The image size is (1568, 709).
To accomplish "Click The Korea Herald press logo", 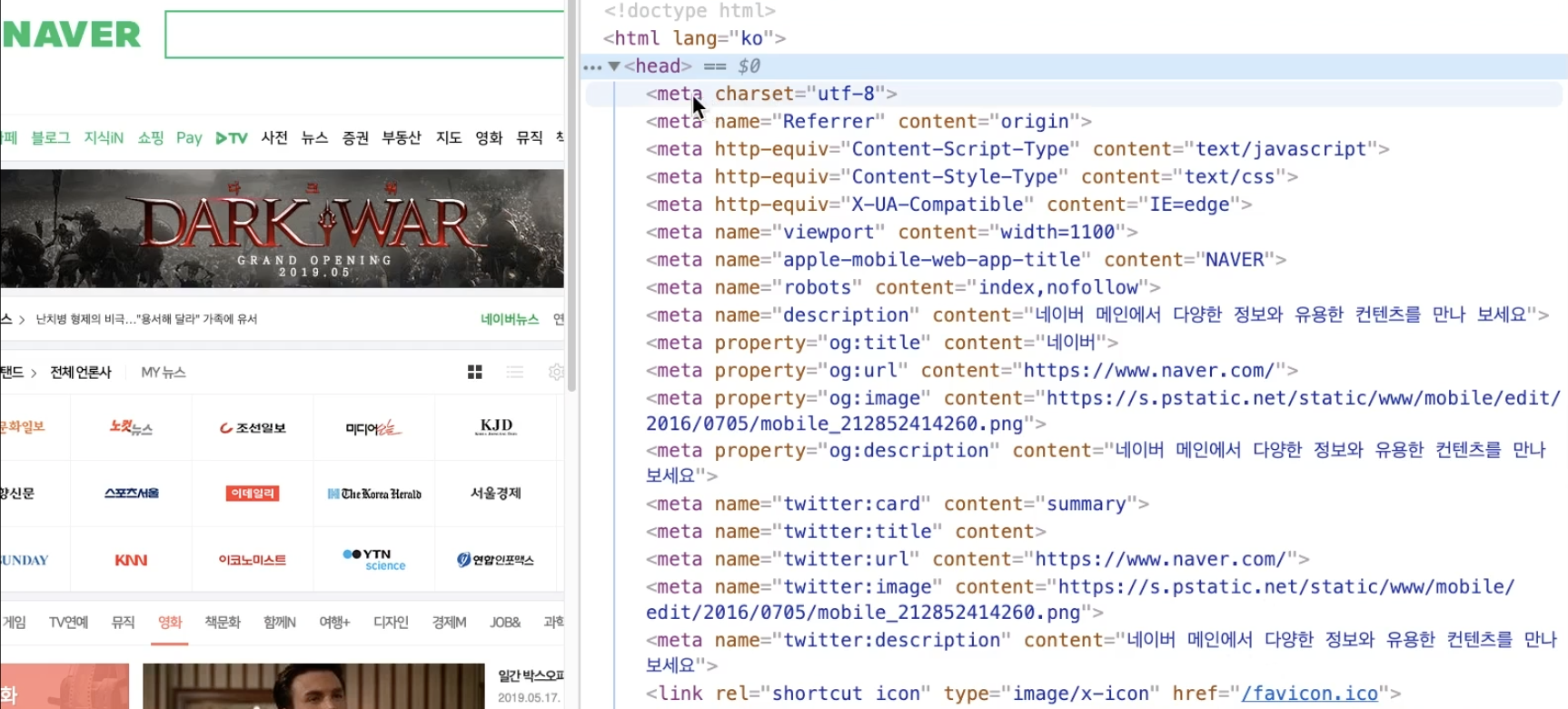I will tap(374, 494).
